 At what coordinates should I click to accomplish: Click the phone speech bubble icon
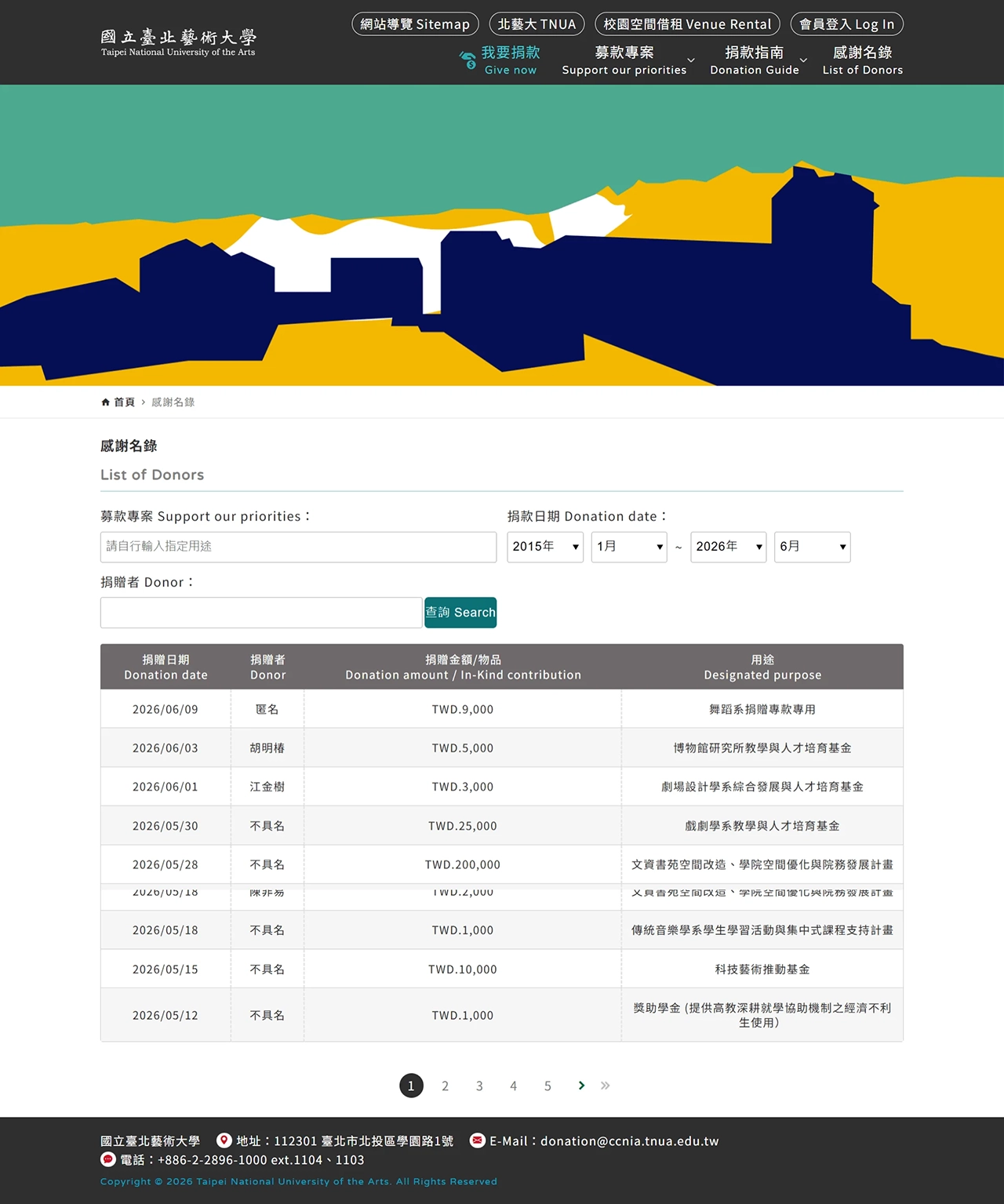[108, 1159]
